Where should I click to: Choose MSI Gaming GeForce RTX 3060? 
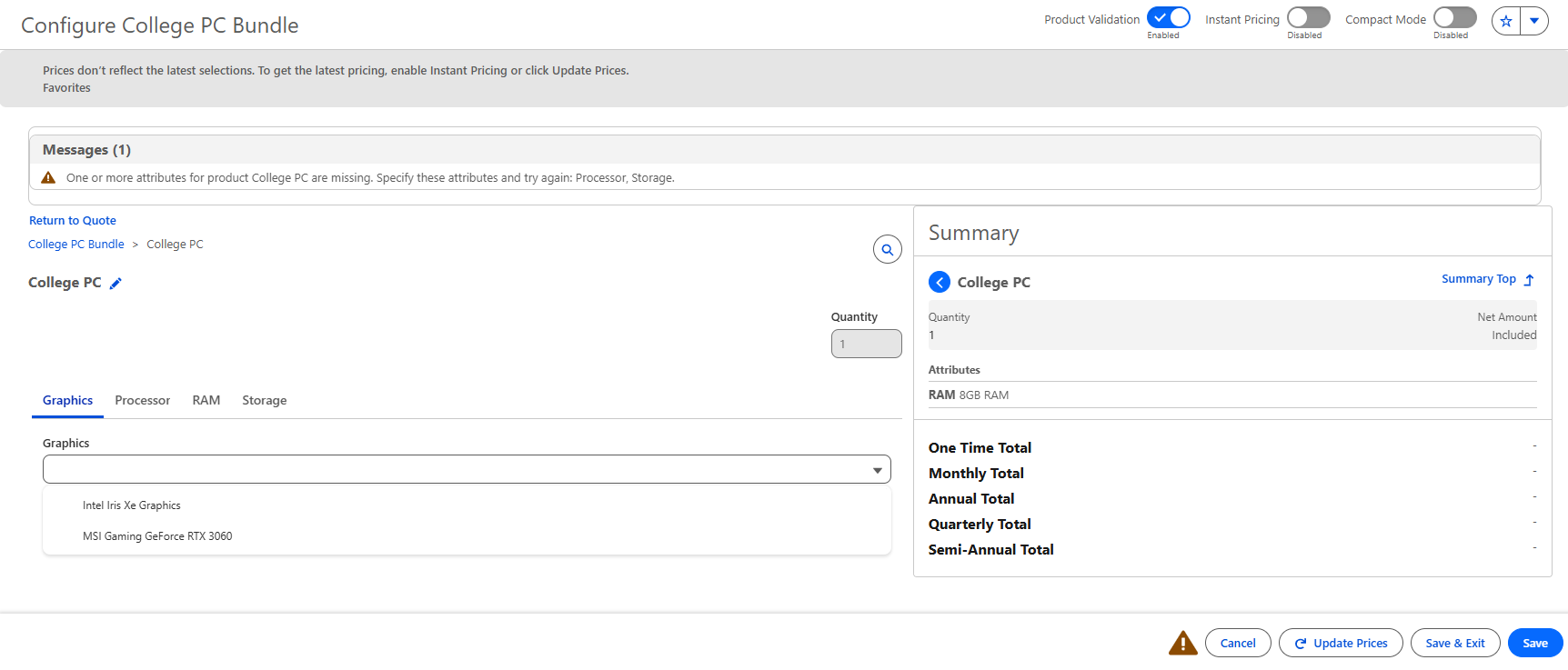(x=157, y=536)
